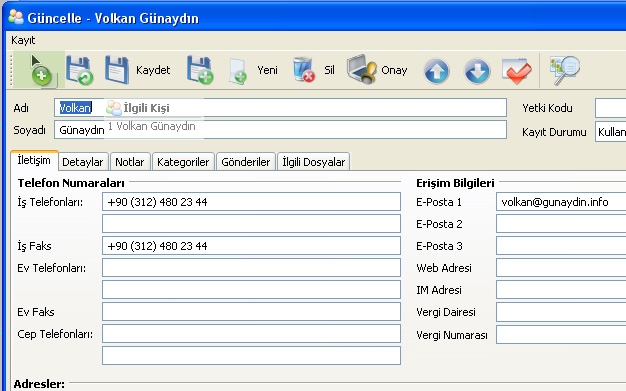
Task: Click the save and refresh floppy icon
Action: [79, 70]
